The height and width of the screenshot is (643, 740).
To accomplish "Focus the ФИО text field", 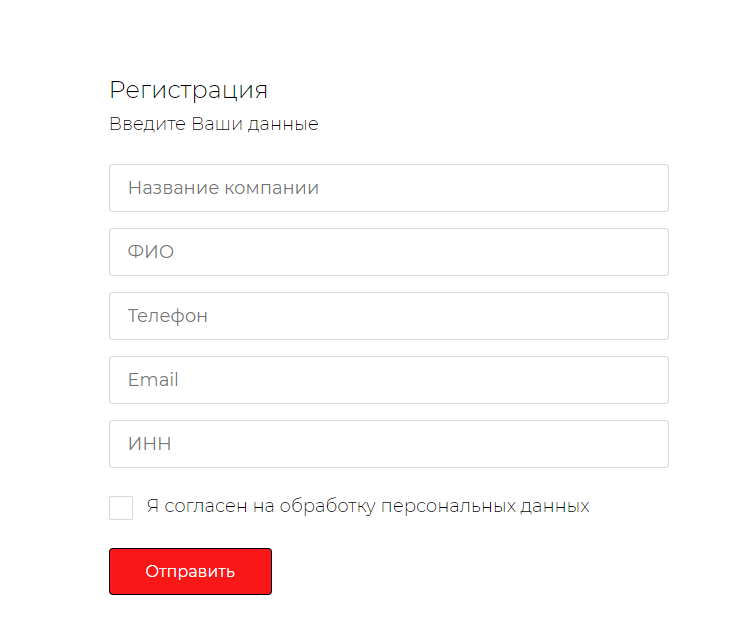I will (x=388, y=252).
